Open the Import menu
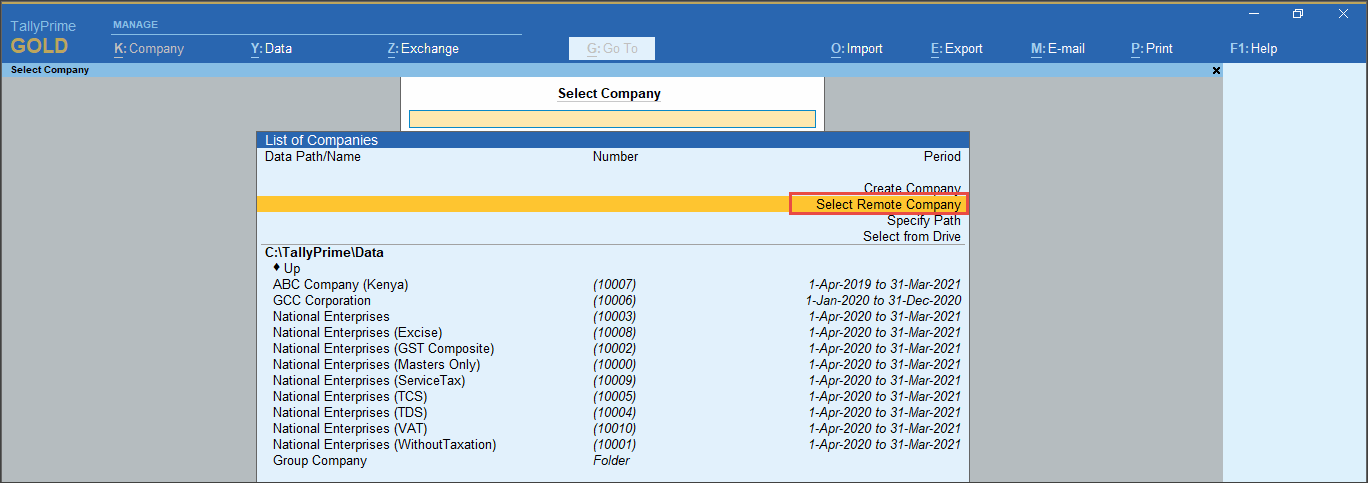 [857, 48]
